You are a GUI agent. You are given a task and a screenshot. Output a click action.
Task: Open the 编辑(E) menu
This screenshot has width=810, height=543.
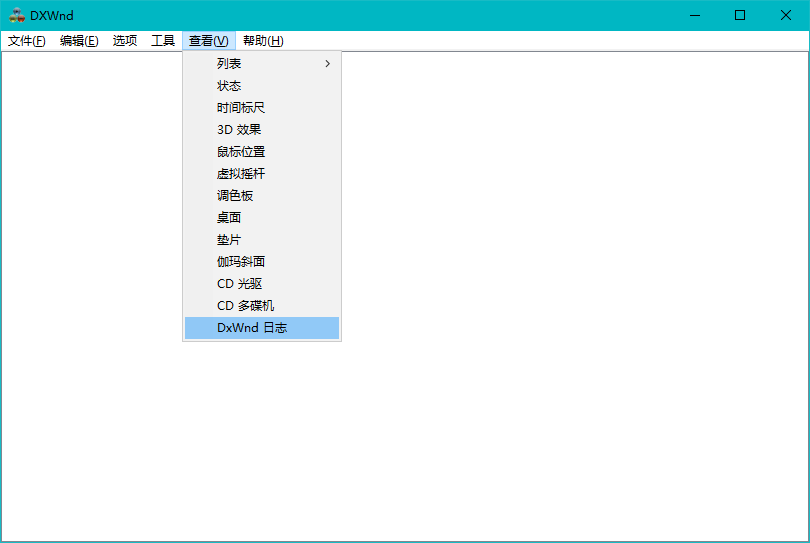pyautogui.click(x=79, y=41)
